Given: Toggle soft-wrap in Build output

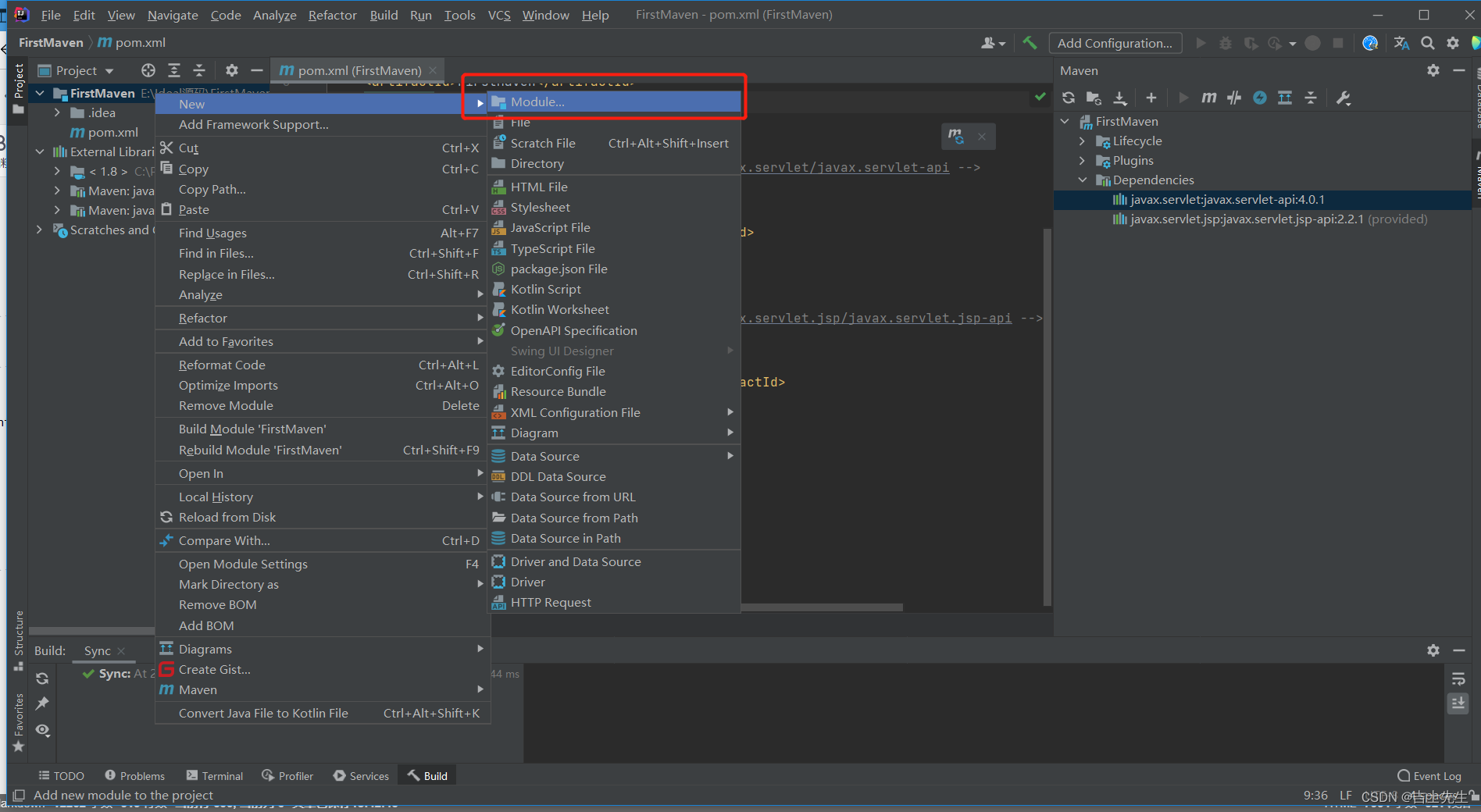Looking at the screenshot, I should point(1458,678).
